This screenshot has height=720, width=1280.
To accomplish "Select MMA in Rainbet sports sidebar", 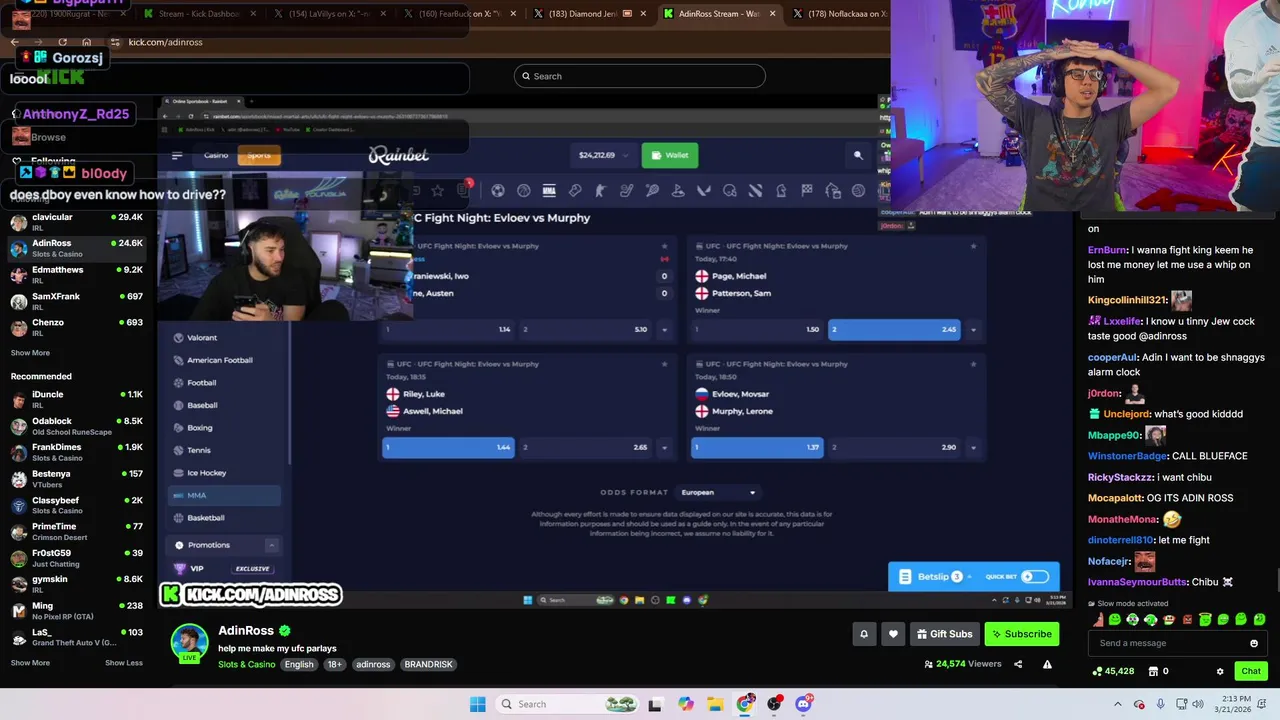I will click(x=225, y=495).
